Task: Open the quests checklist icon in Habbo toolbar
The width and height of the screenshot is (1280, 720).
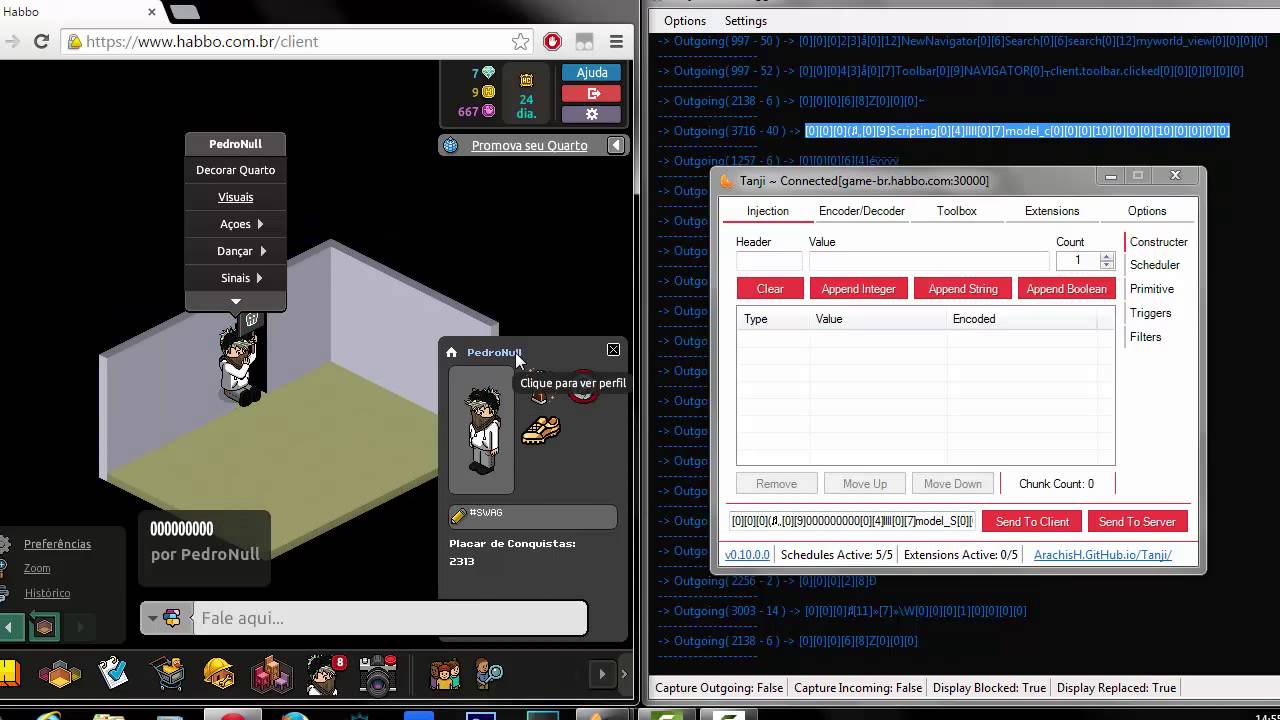Action: point(113,673)
